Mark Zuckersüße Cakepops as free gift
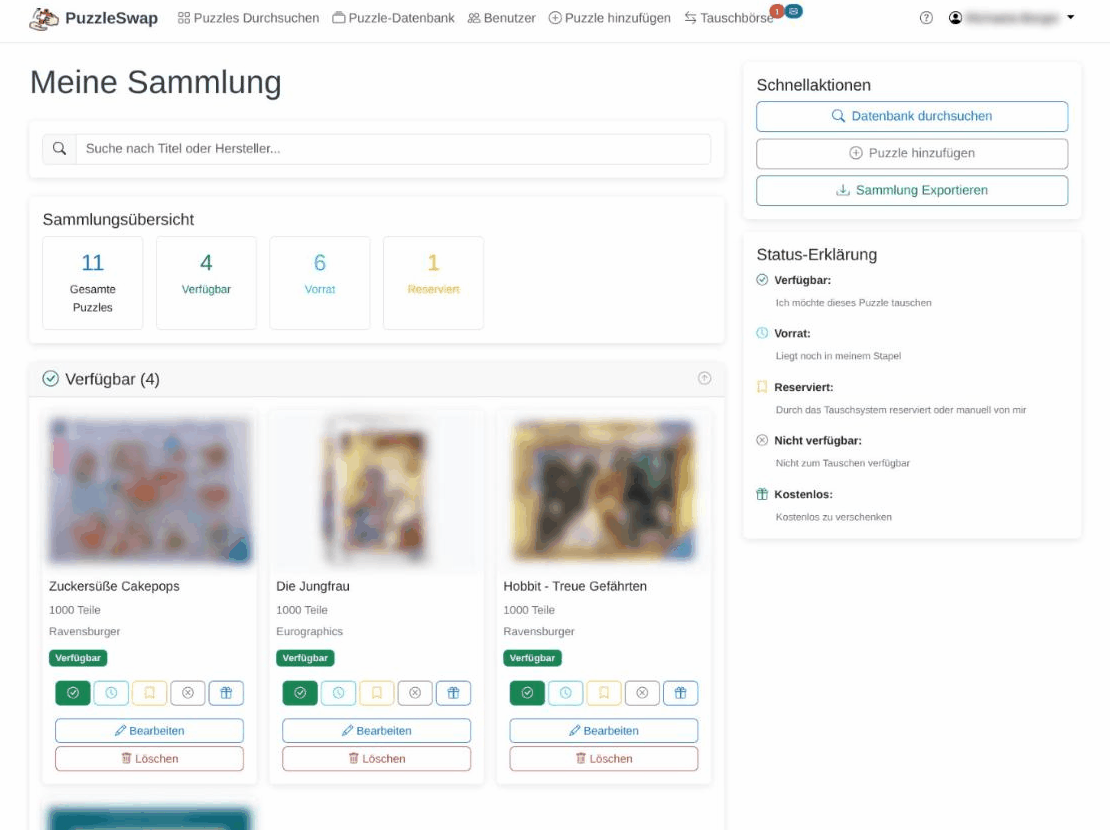Screen dimensions: 1110x830 tap(226, 693)
